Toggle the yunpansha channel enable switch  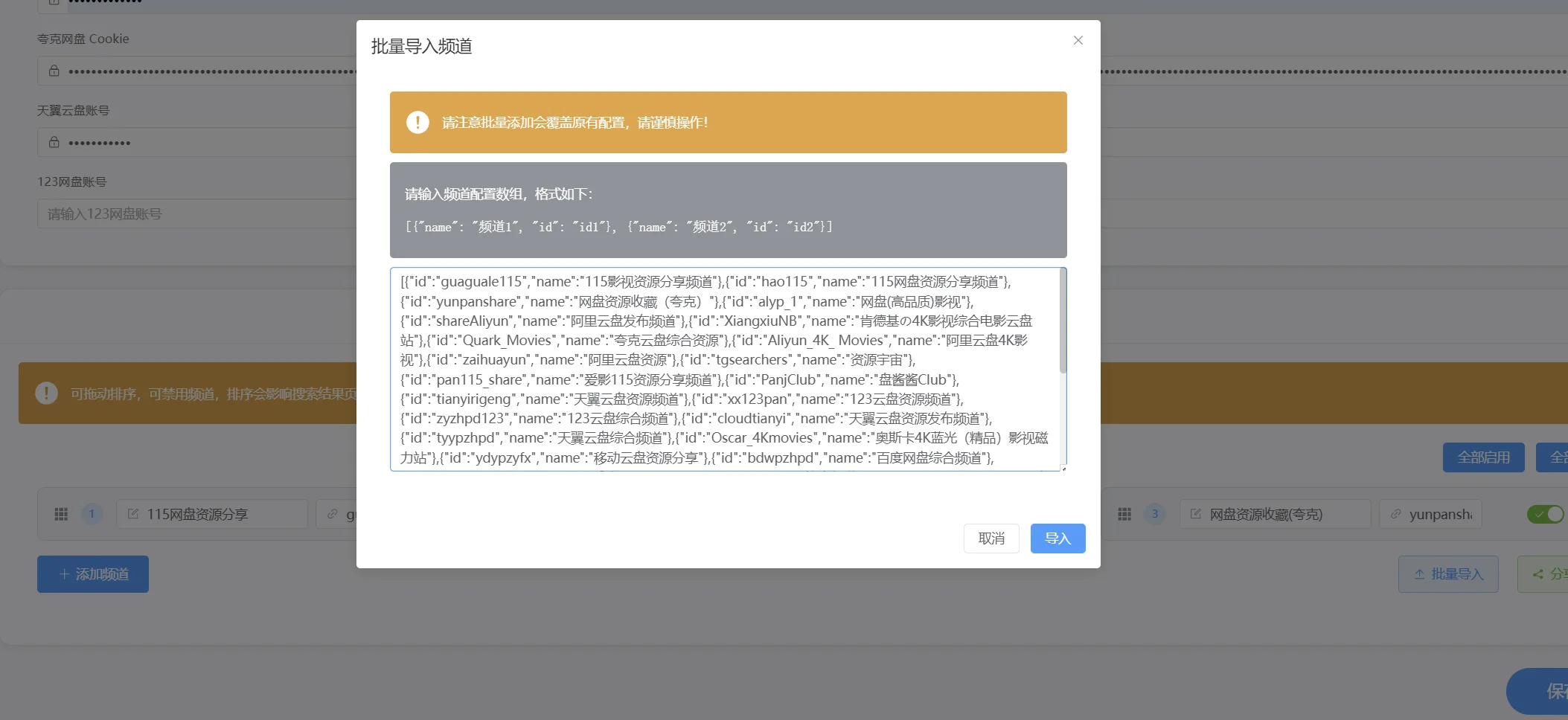point(1545,514)
